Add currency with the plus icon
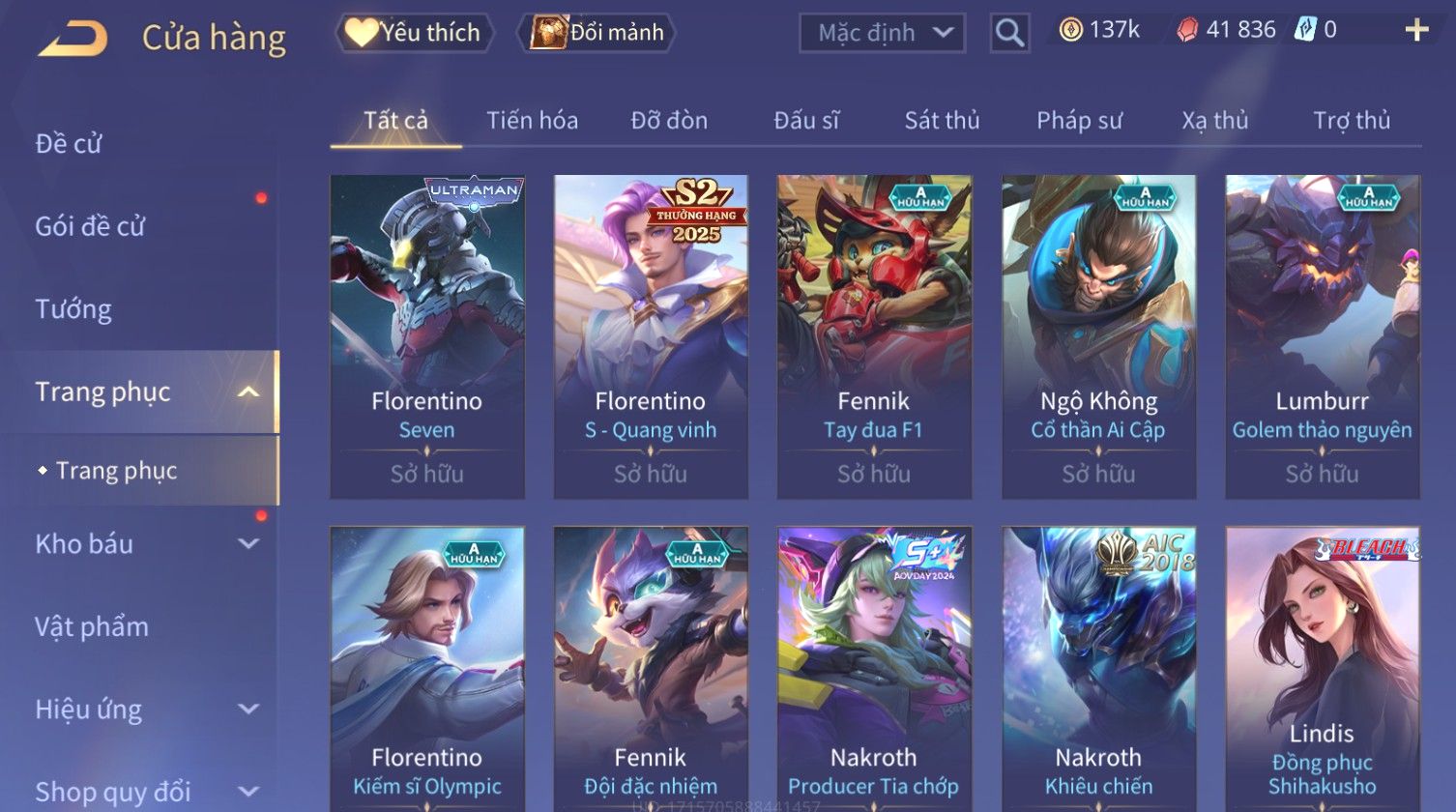This screenshot has width=1456, height=812. [x=1416, y=31]
